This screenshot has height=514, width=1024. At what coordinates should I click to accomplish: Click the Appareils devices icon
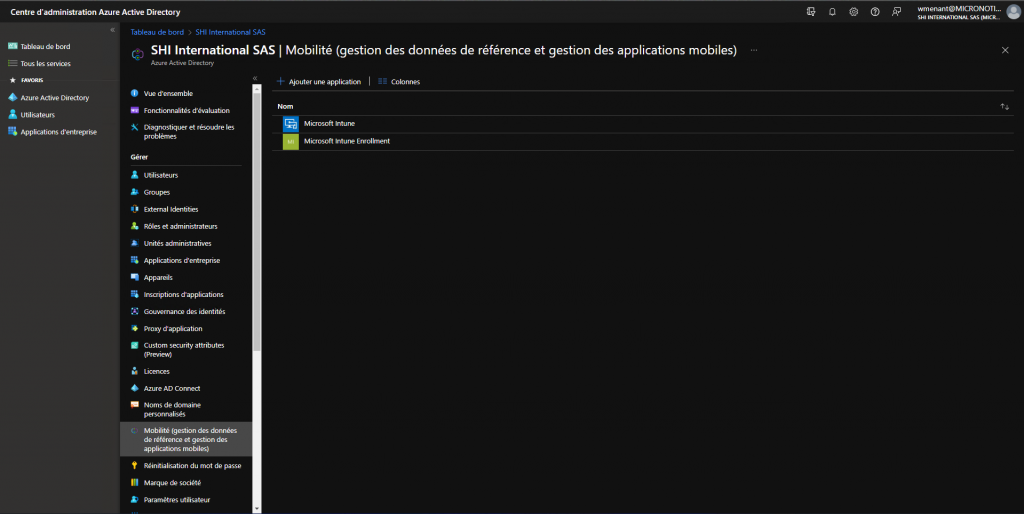(x=135, y=277)
